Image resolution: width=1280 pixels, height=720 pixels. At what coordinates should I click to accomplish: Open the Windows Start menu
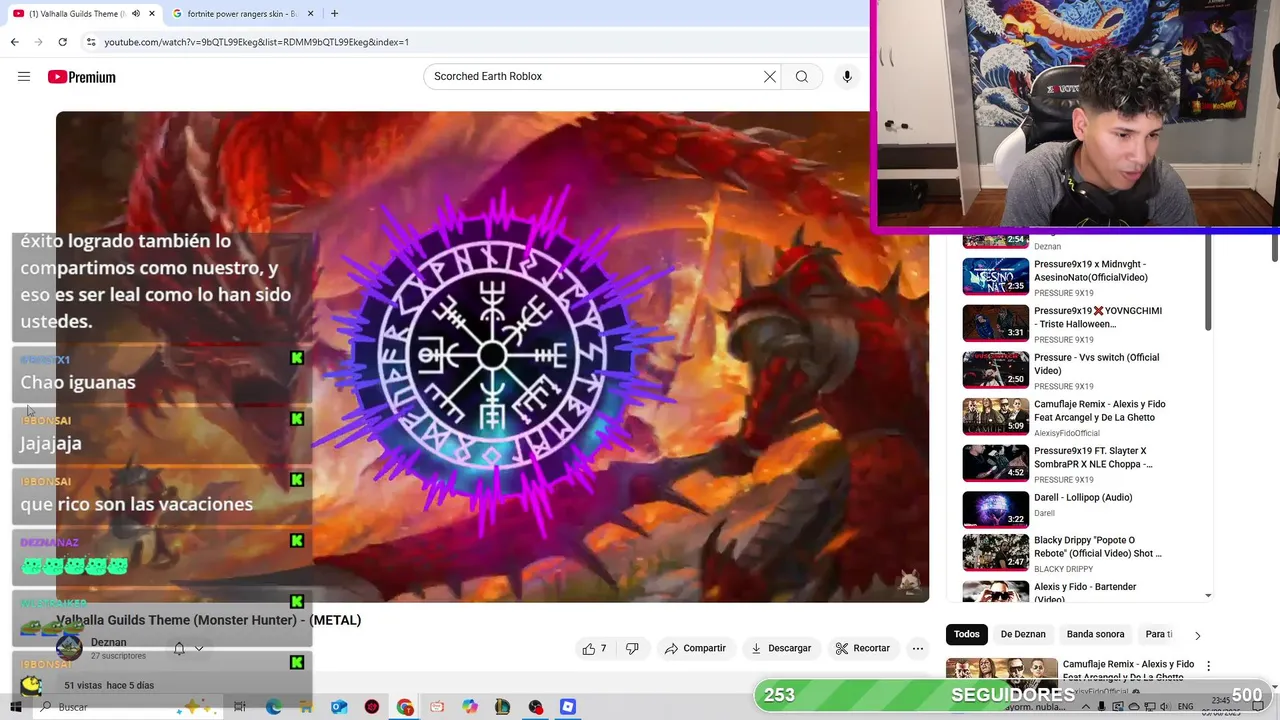16,707
